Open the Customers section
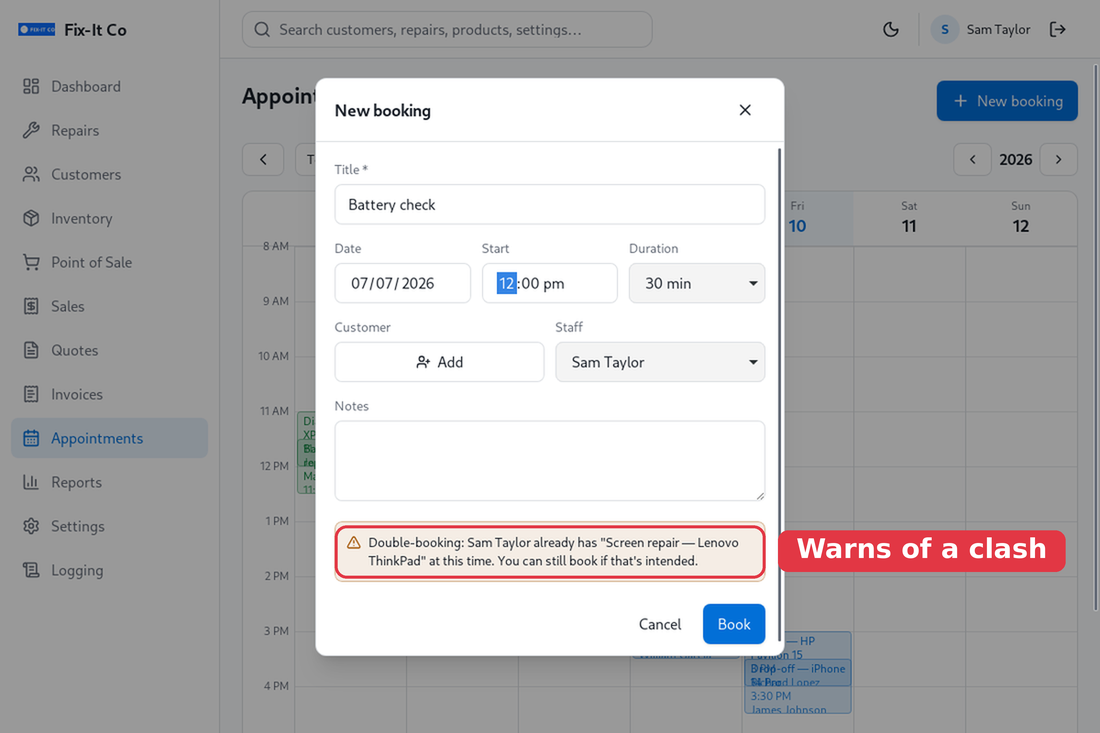The height and width of the screenshot is (733, 1100). click(109, 174)
